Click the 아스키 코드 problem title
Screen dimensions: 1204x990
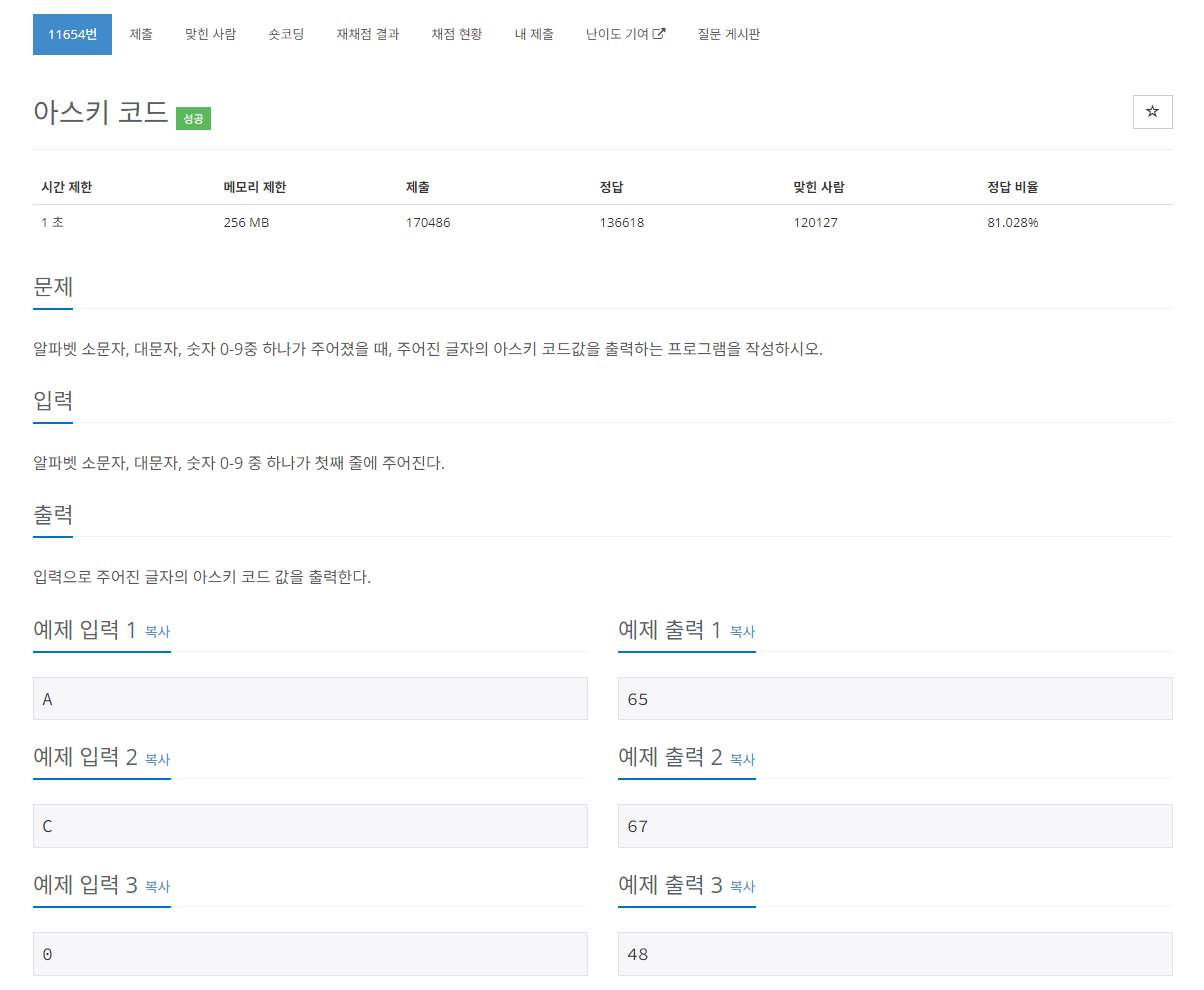[100, 112]
